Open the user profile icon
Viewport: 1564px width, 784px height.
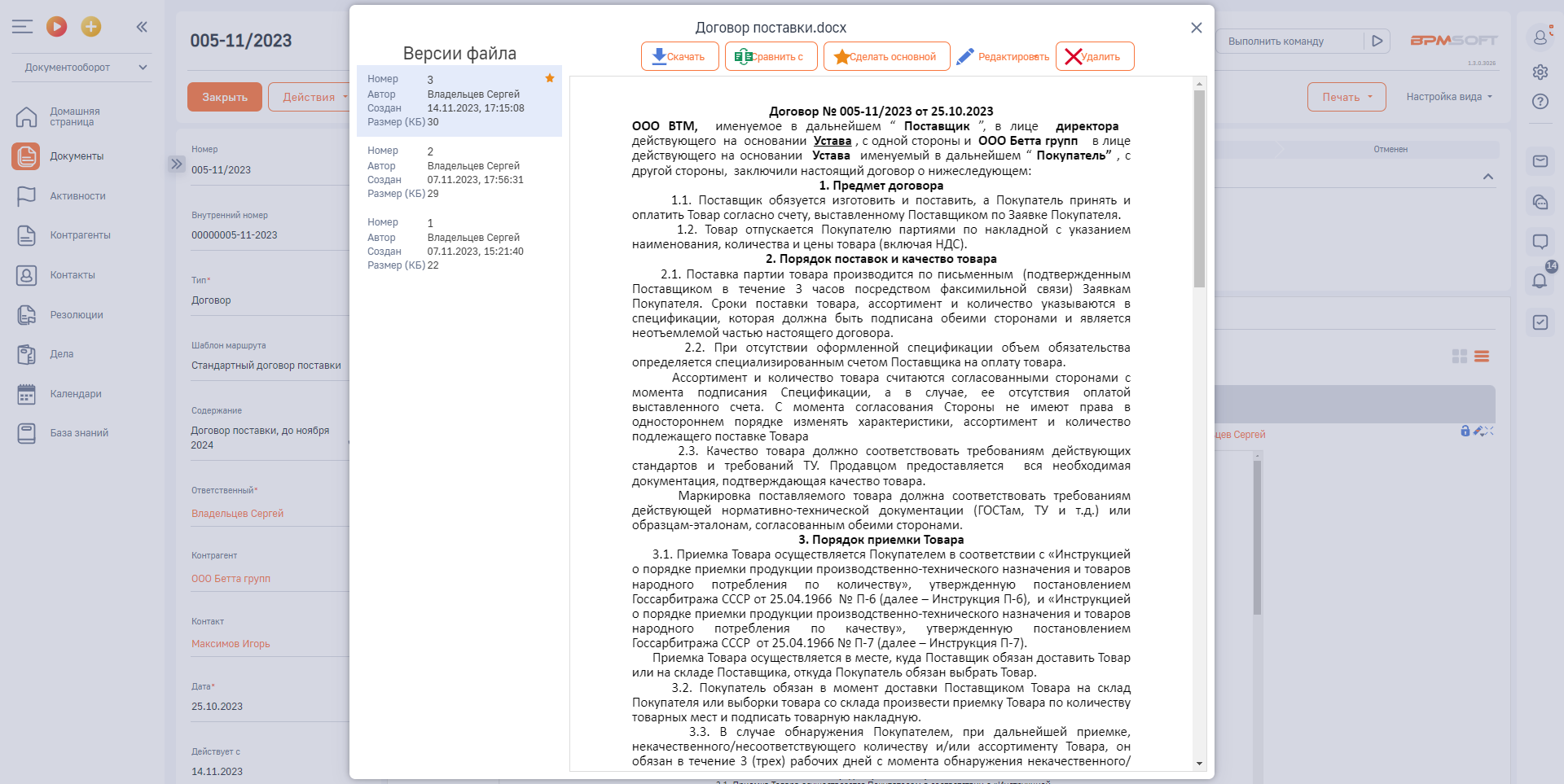pyautogui.click(x=1540, y=37)
